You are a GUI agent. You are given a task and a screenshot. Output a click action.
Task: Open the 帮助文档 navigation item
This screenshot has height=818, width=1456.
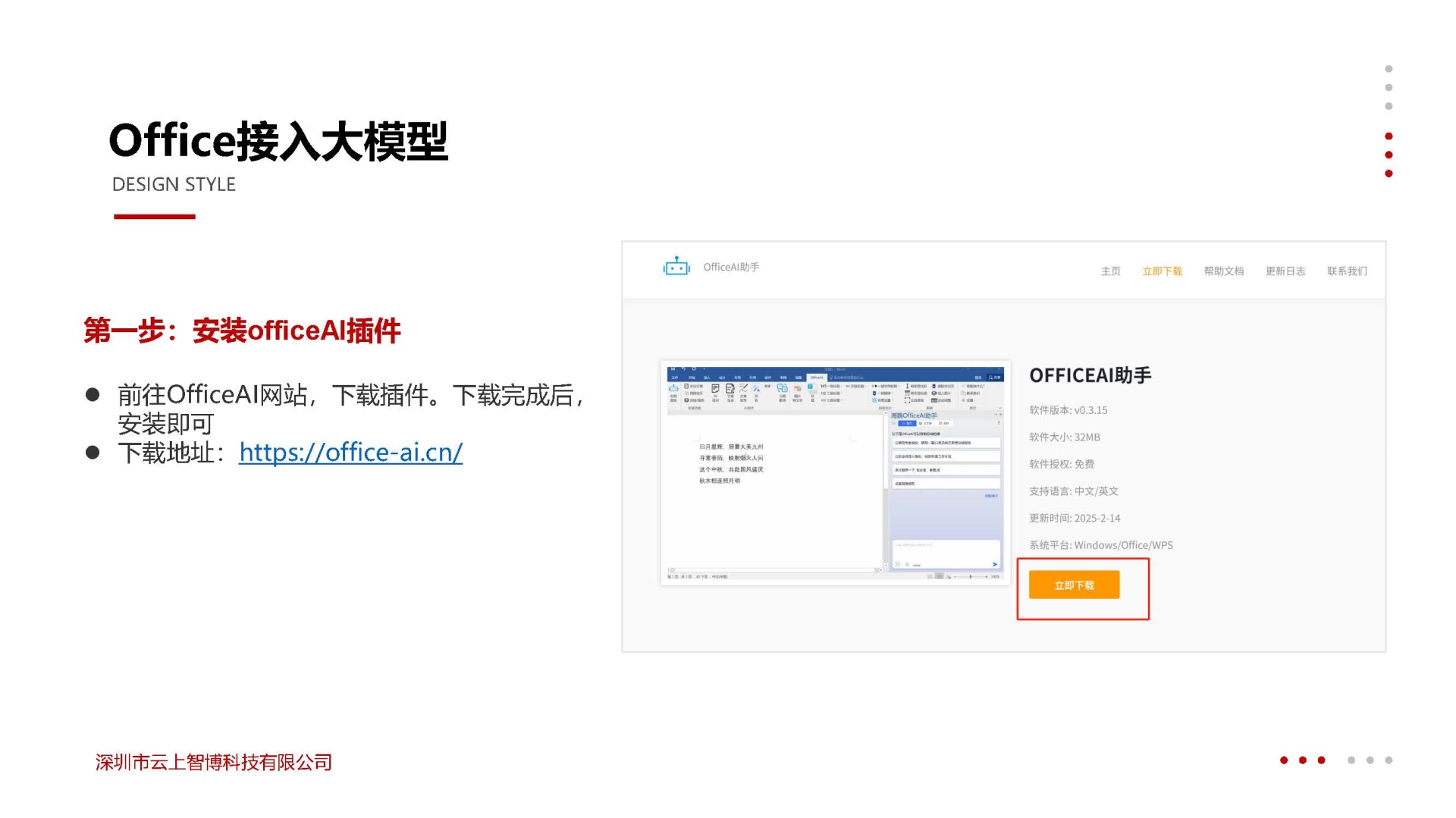tap(1223, 271)
